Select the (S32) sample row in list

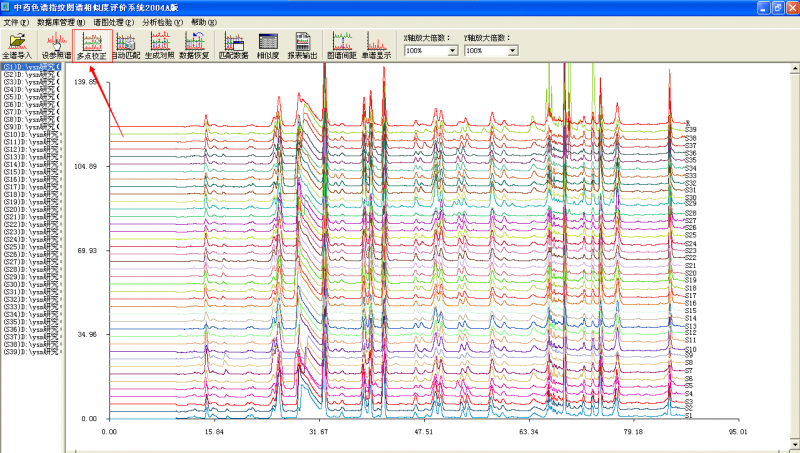(31, 299)
